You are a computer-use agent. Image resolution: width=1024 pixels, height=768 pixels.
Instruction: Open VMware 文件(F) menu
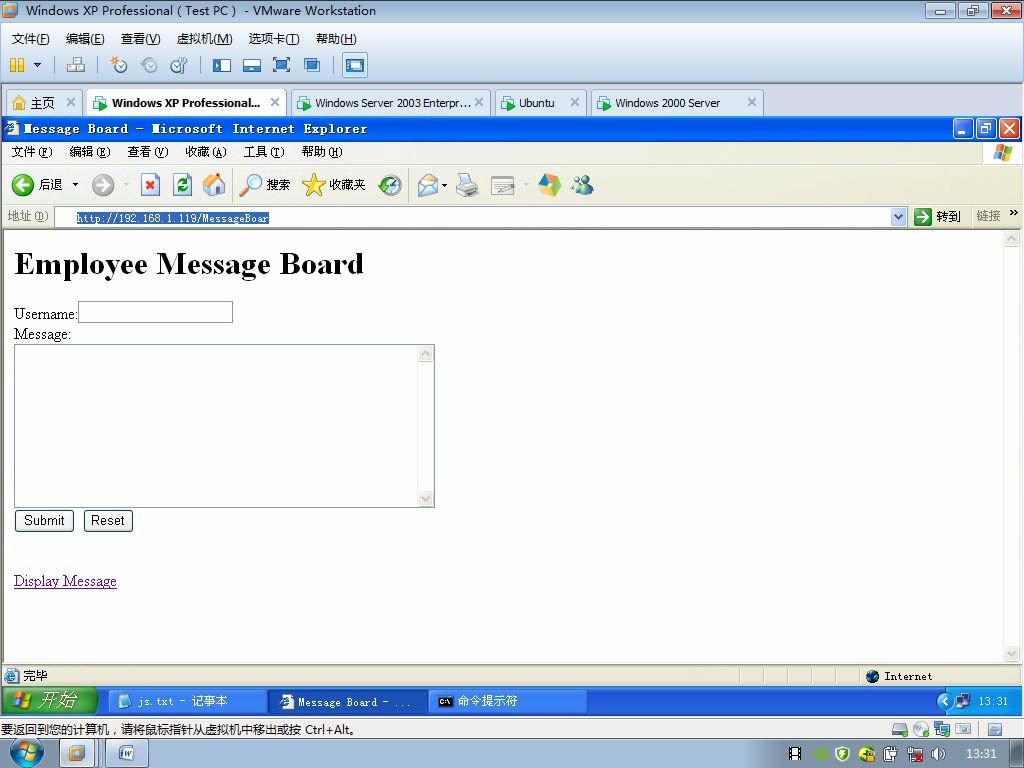coord(30,39)
